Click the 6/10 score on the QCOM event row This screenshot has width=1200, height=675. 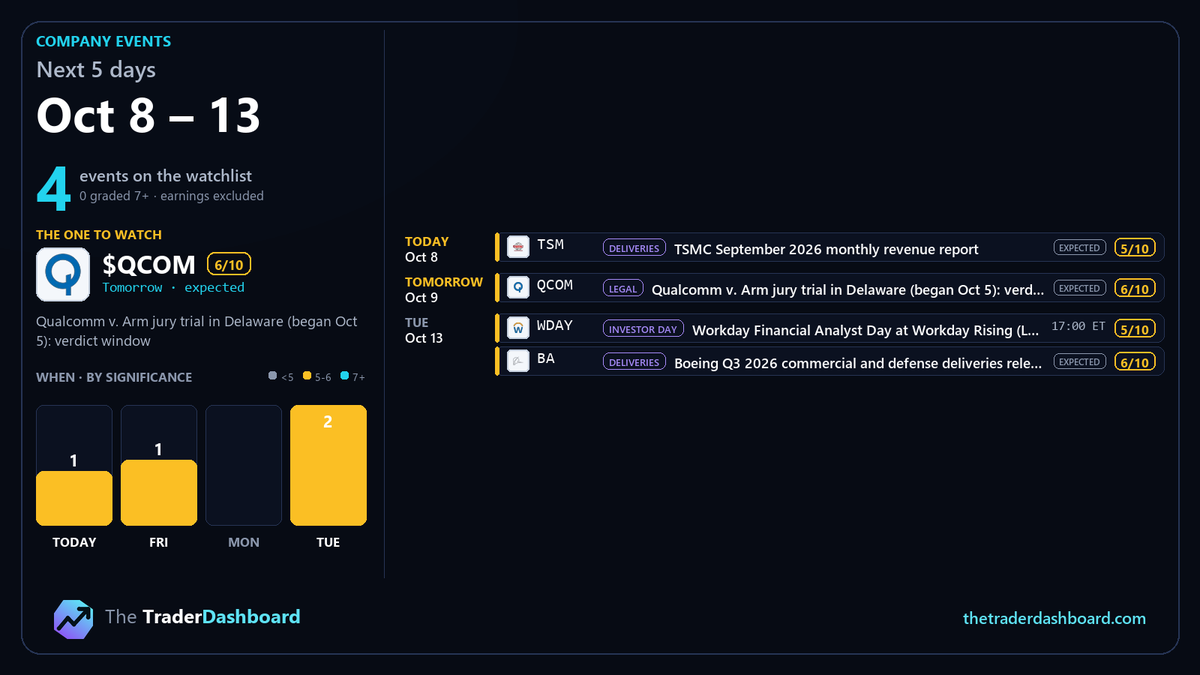pos(1135,288)
